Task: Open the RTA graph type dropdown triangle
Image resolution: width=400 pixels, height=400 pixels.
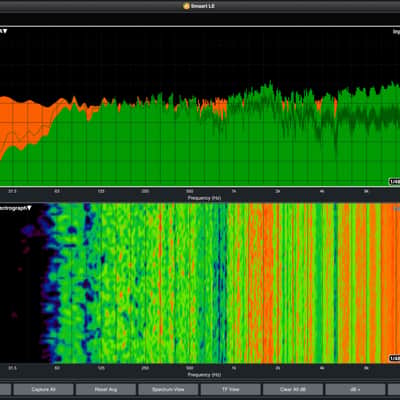Action: pos(5,31)
